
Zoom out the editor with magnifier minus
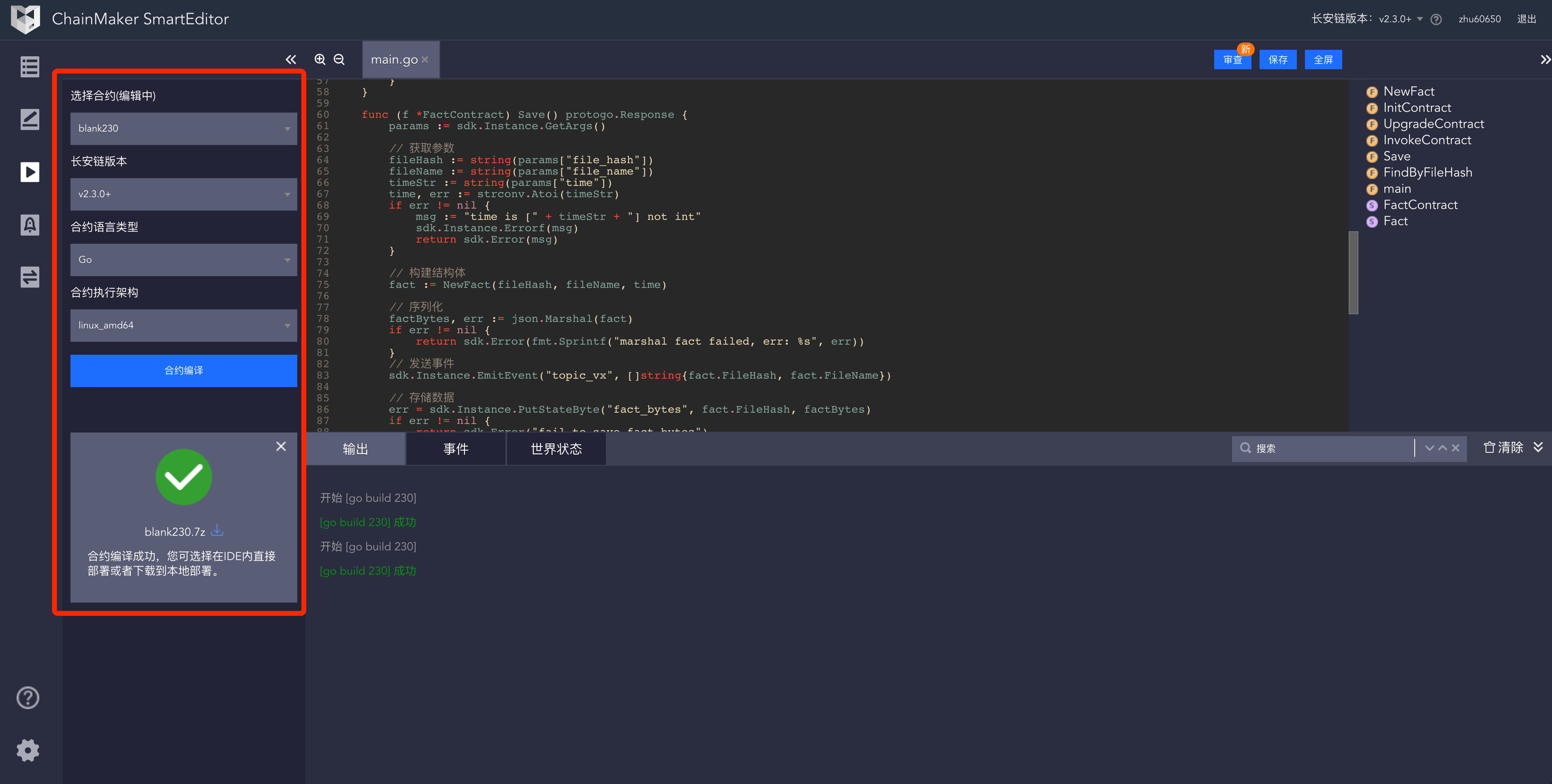[x=339, y=60]
